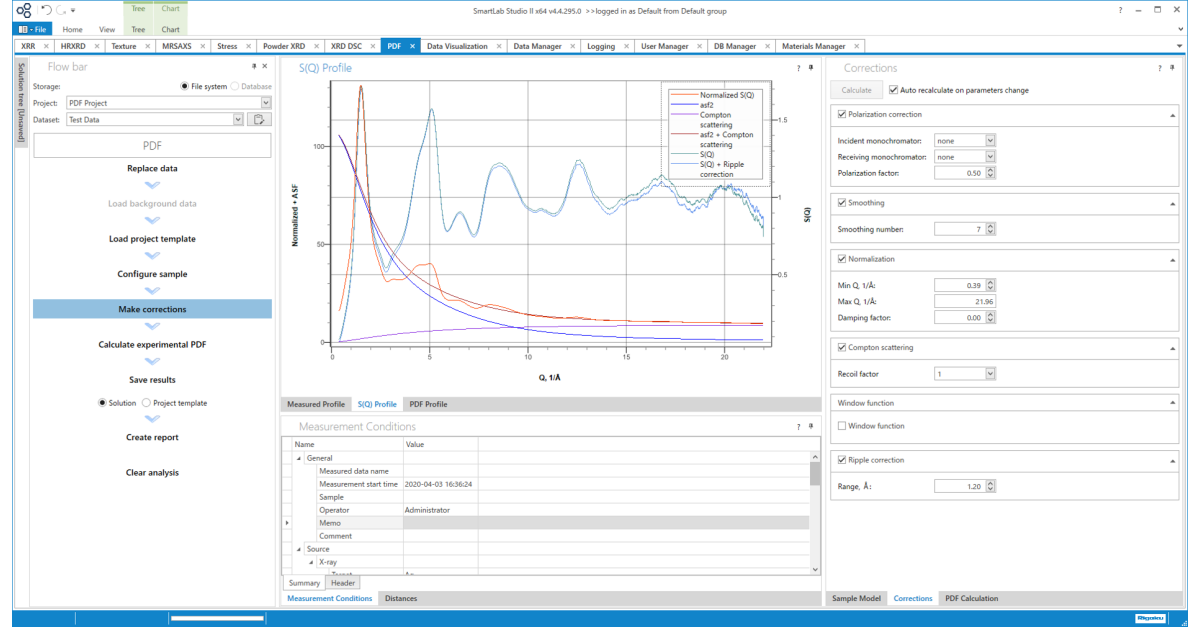This screenshot has width=1200, height=627.
Task: Close the Flow bar panel
Action: click(265, 66)
